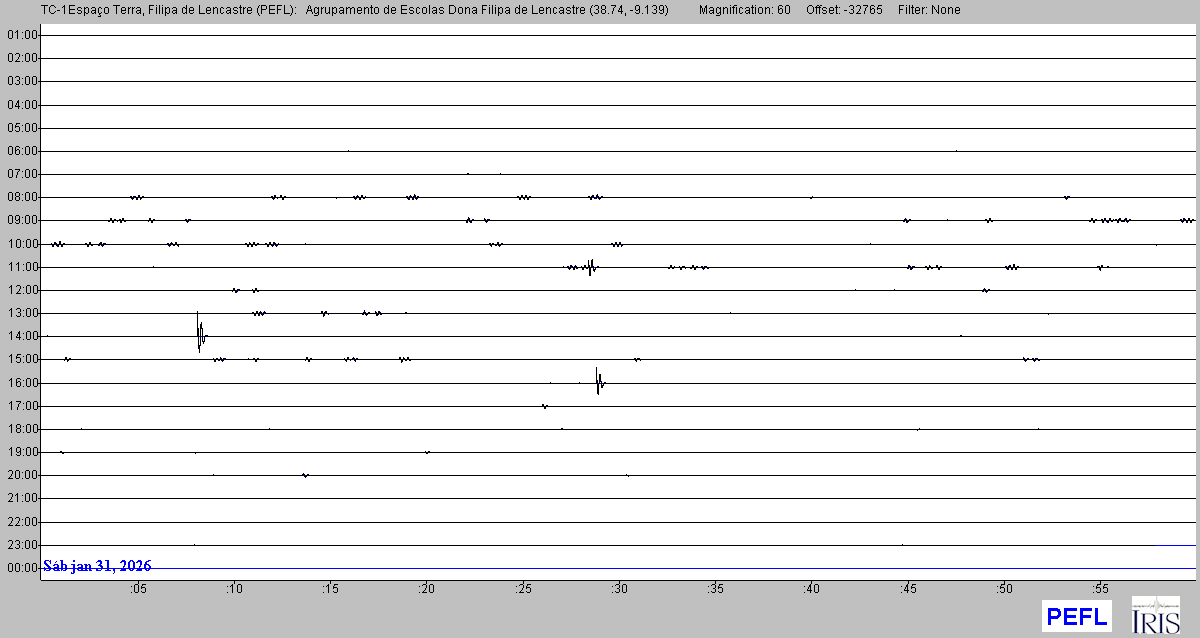1200x638 pixels.
Task: Select the 08:00 hour label
Action: tap(22, 197)
